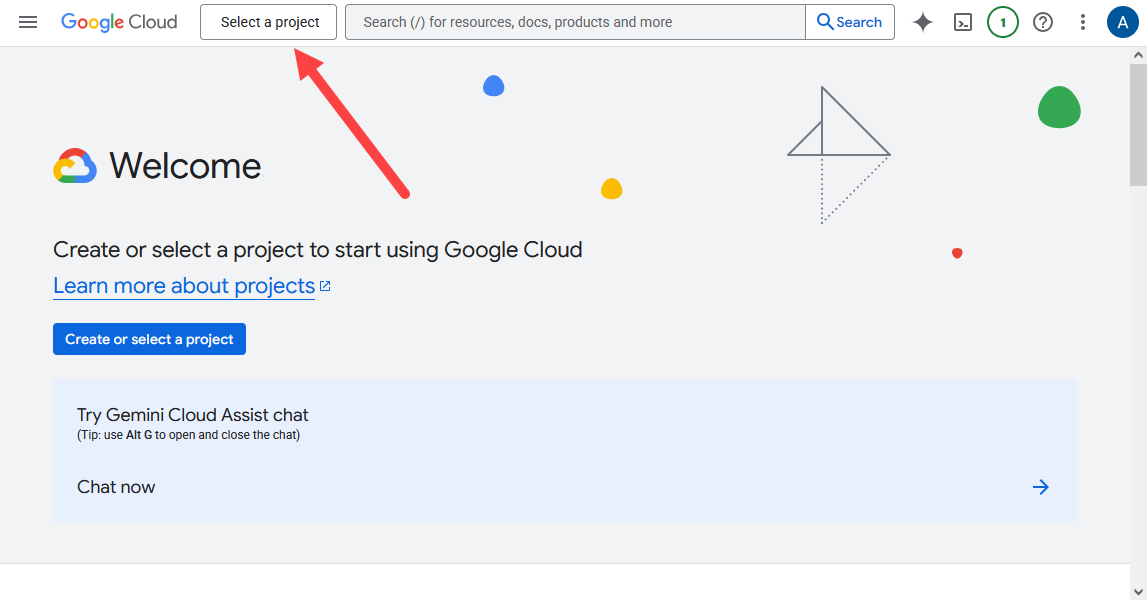Open the main navigation hamburger menu
The image size is (1147, 600).
28,22
